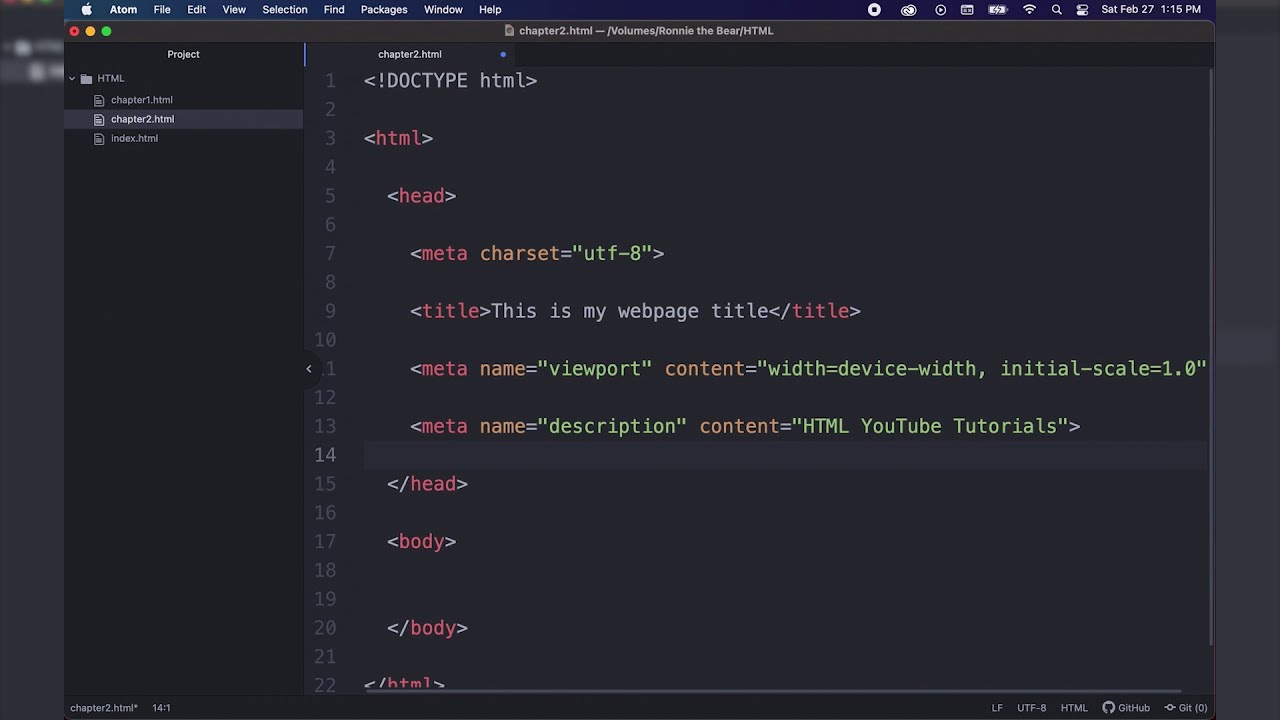This screenshot has height=720, width=1280.
Task: Open chapter1.html in tree view
Action: click(x=141, y=100)
